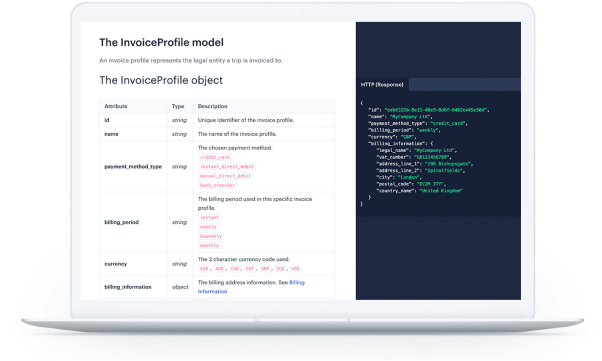Click the 'The InvoiceProfile model' heading
This screenshot has width=602, height=361.
[x=161, y=42]
